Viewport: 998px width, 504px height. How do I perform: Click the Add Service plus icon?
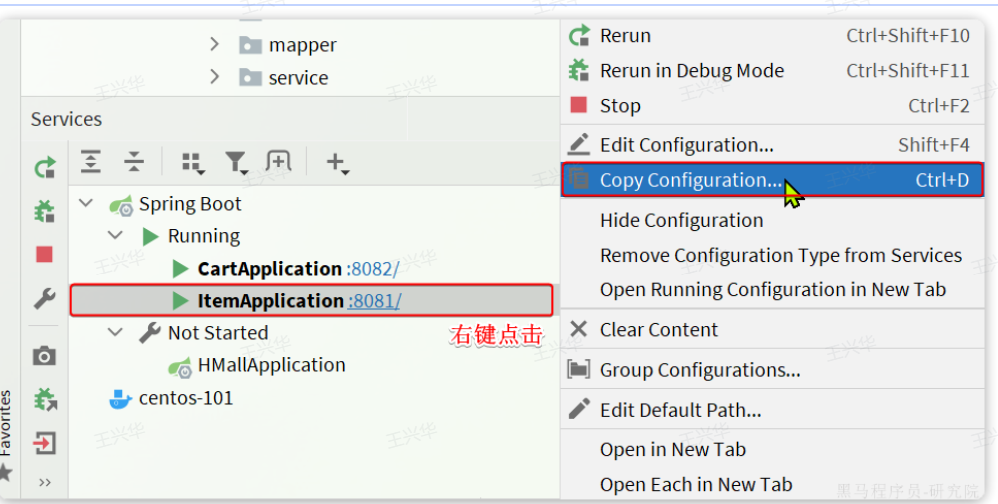tap(337, 162)
